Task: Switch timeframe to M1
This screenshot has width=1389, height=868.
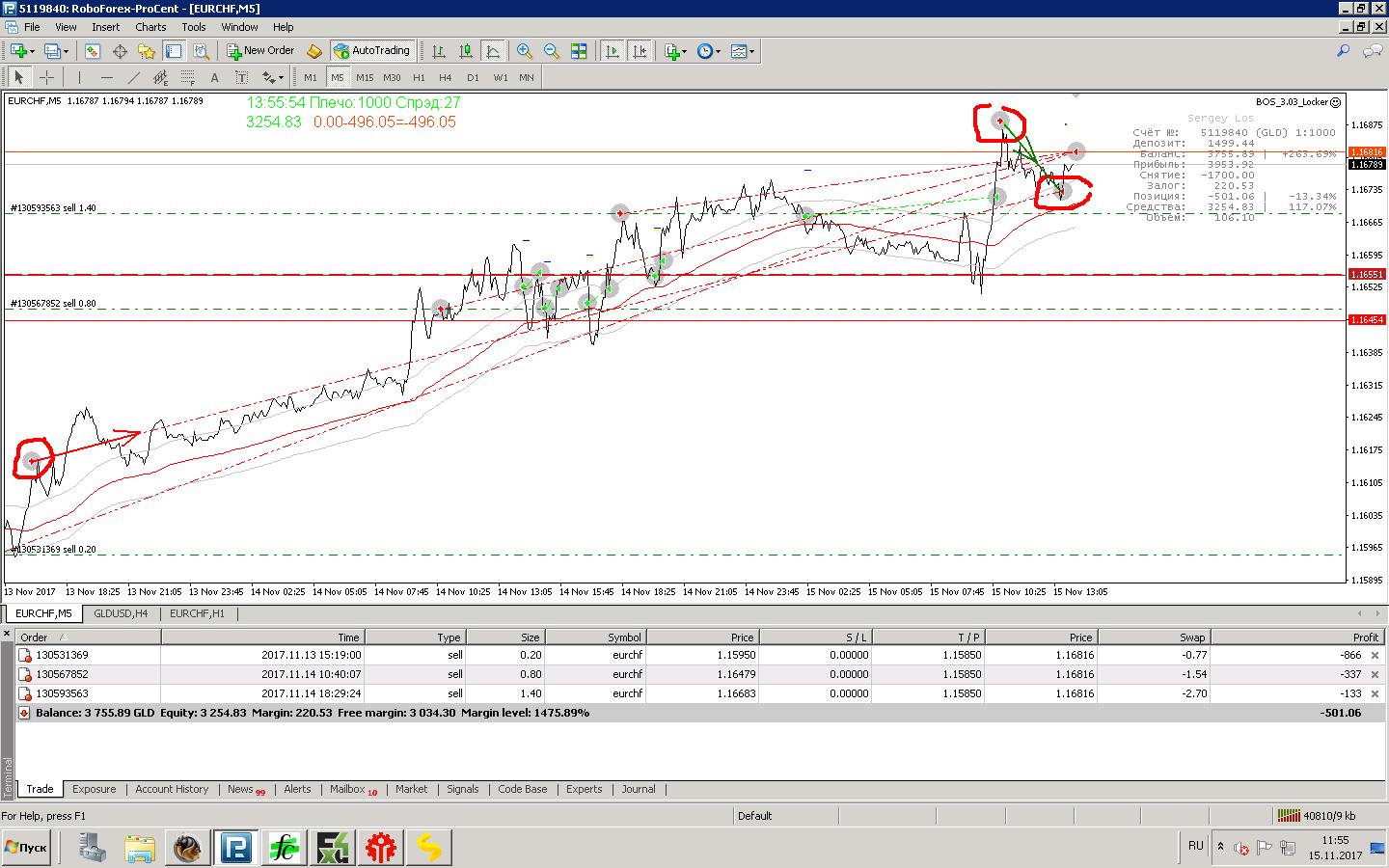Action: click(x=311, y=77)
